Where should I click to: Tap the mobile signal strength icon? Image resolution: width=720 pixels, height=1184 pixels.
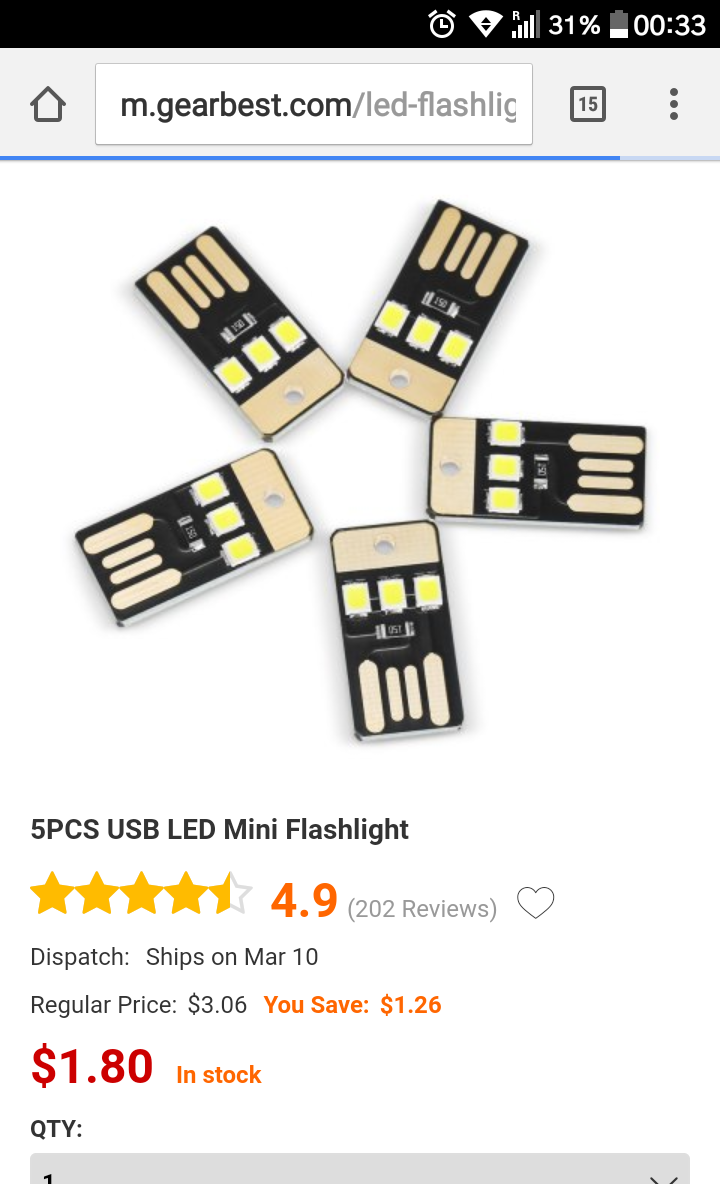coord(525,24)
